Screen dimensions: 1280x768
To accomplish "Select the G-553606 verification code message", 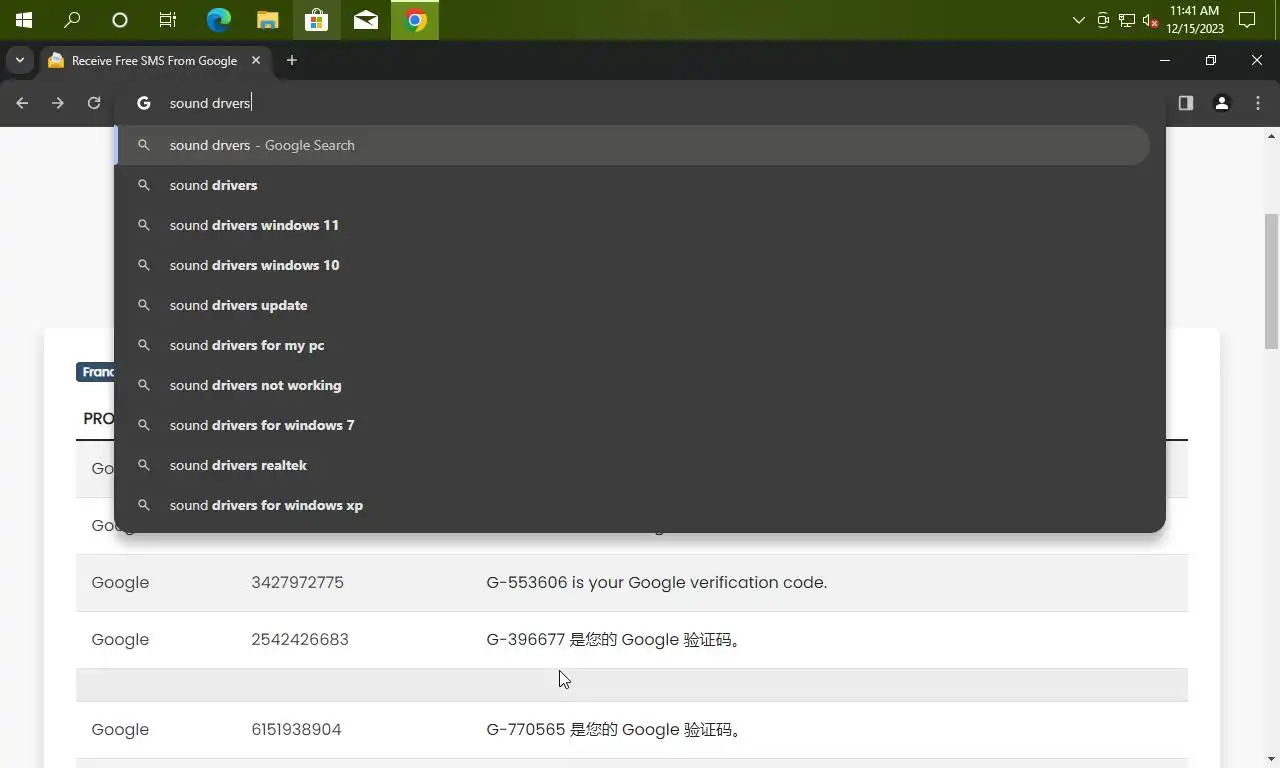I will tap(656, 582).
